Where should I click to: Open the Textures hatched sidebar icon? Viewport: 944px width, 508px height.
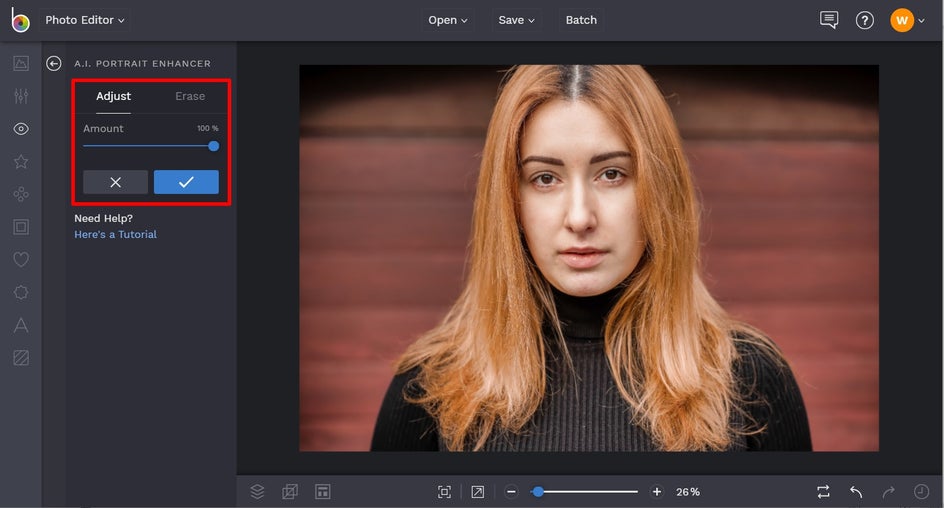pyautogui.click(x=21, y=358)
